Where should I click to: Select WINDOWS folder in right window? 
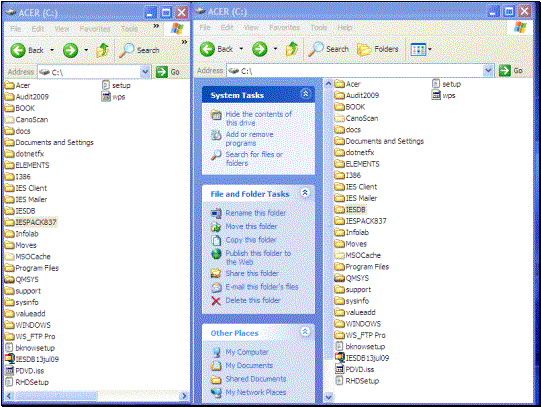[357, 324]
